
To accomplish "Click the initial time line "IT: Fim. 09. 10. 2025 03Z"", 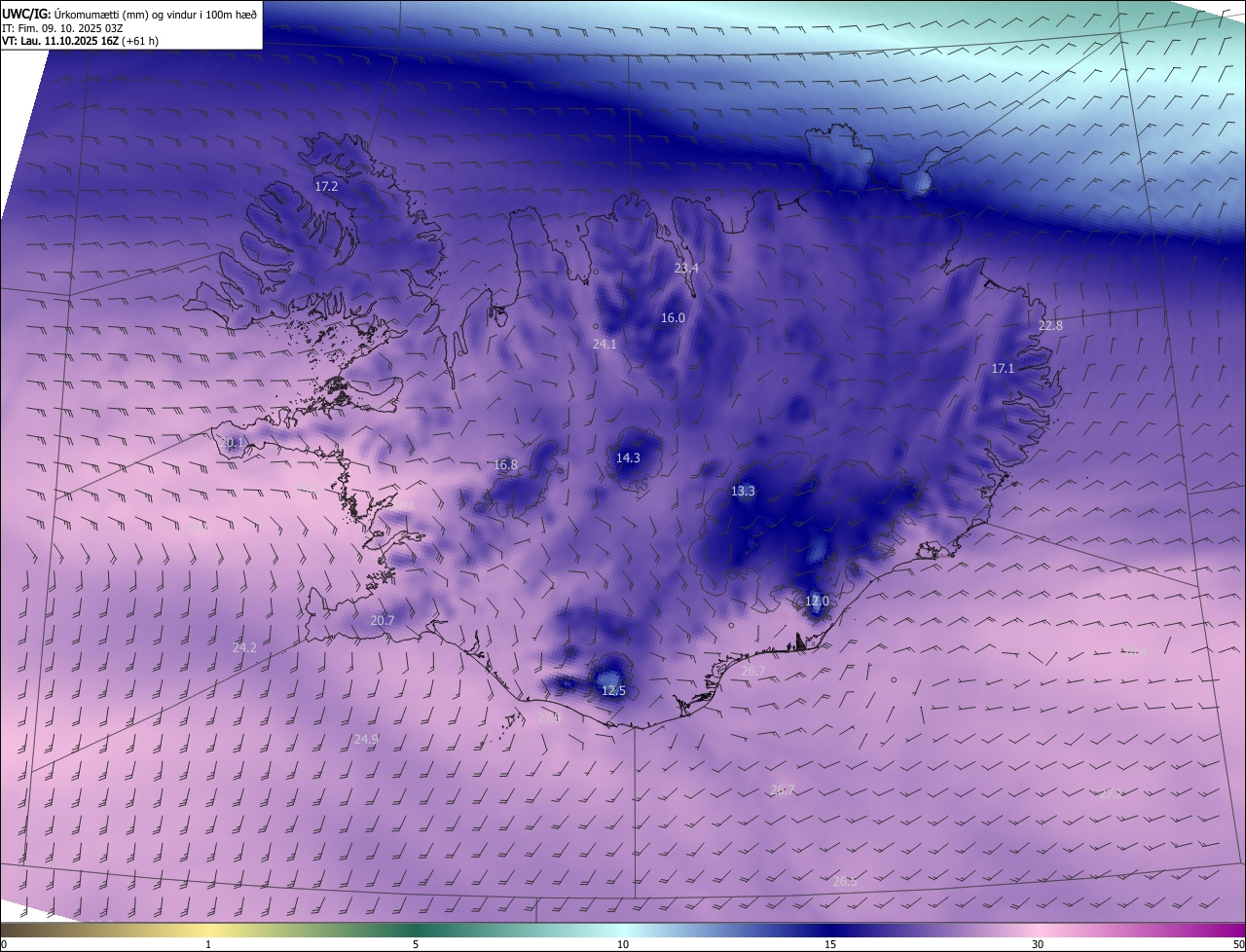I will 61,27.
